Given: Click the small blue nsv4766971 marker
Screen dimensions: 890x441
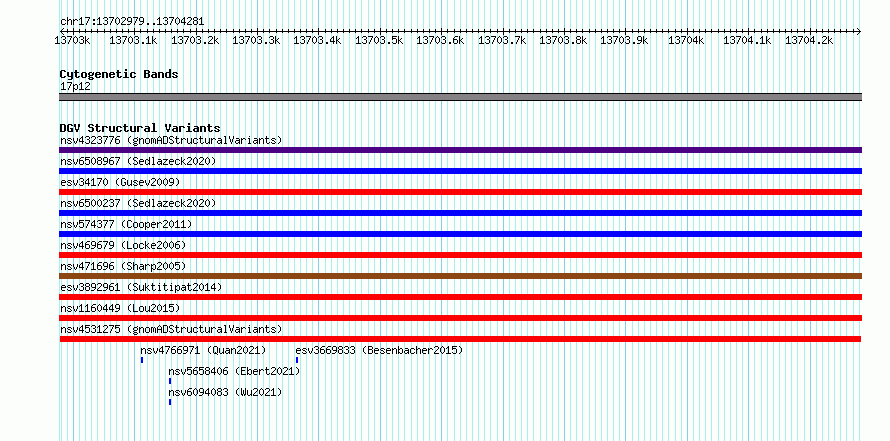Looking at the screenshot, I should click(x=142, y=360).
